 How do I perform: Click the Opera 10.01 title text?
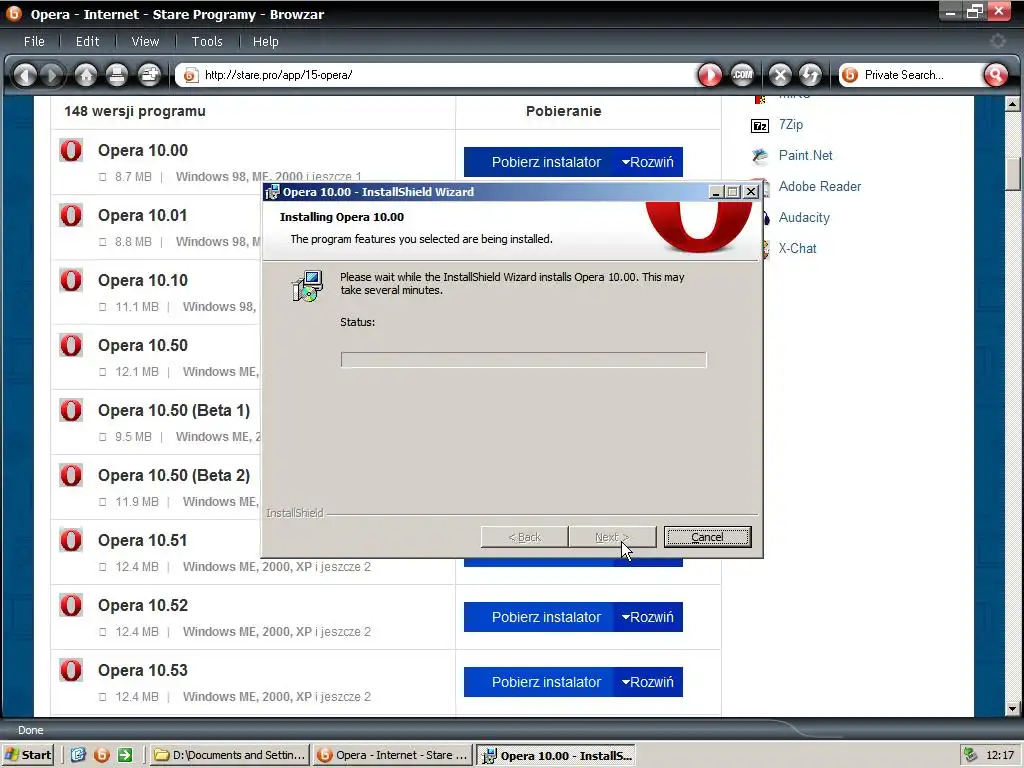click(142, 216)
